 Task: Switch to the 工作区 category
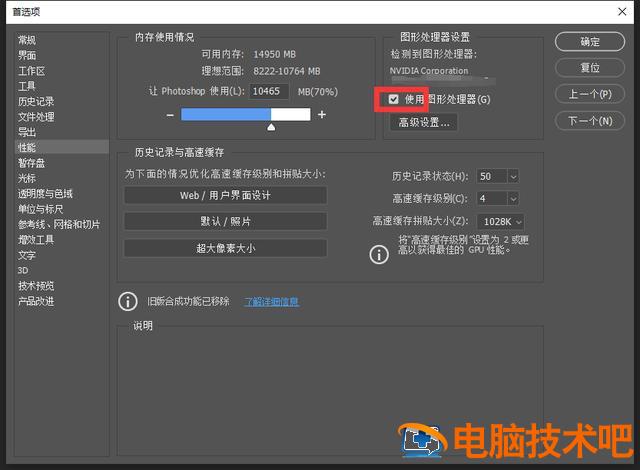(x=31, y=71)
